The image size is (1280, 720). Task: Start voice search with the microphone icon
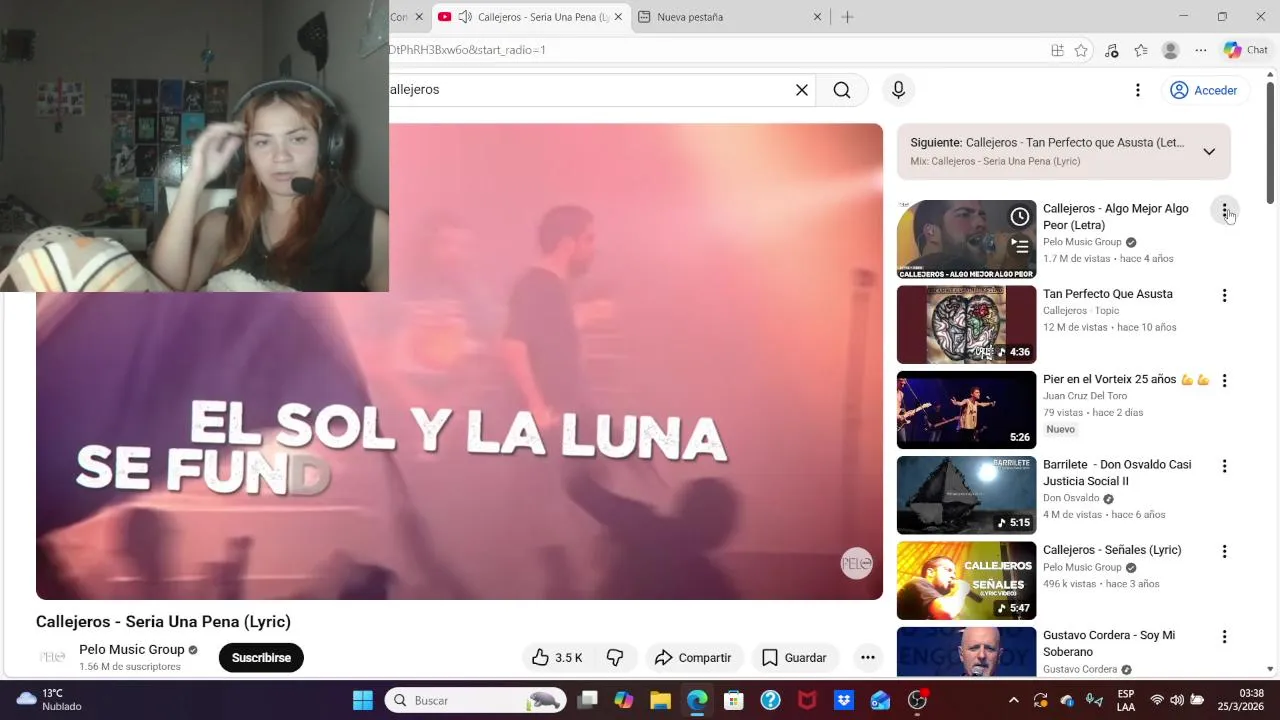(x=898, y=90)
